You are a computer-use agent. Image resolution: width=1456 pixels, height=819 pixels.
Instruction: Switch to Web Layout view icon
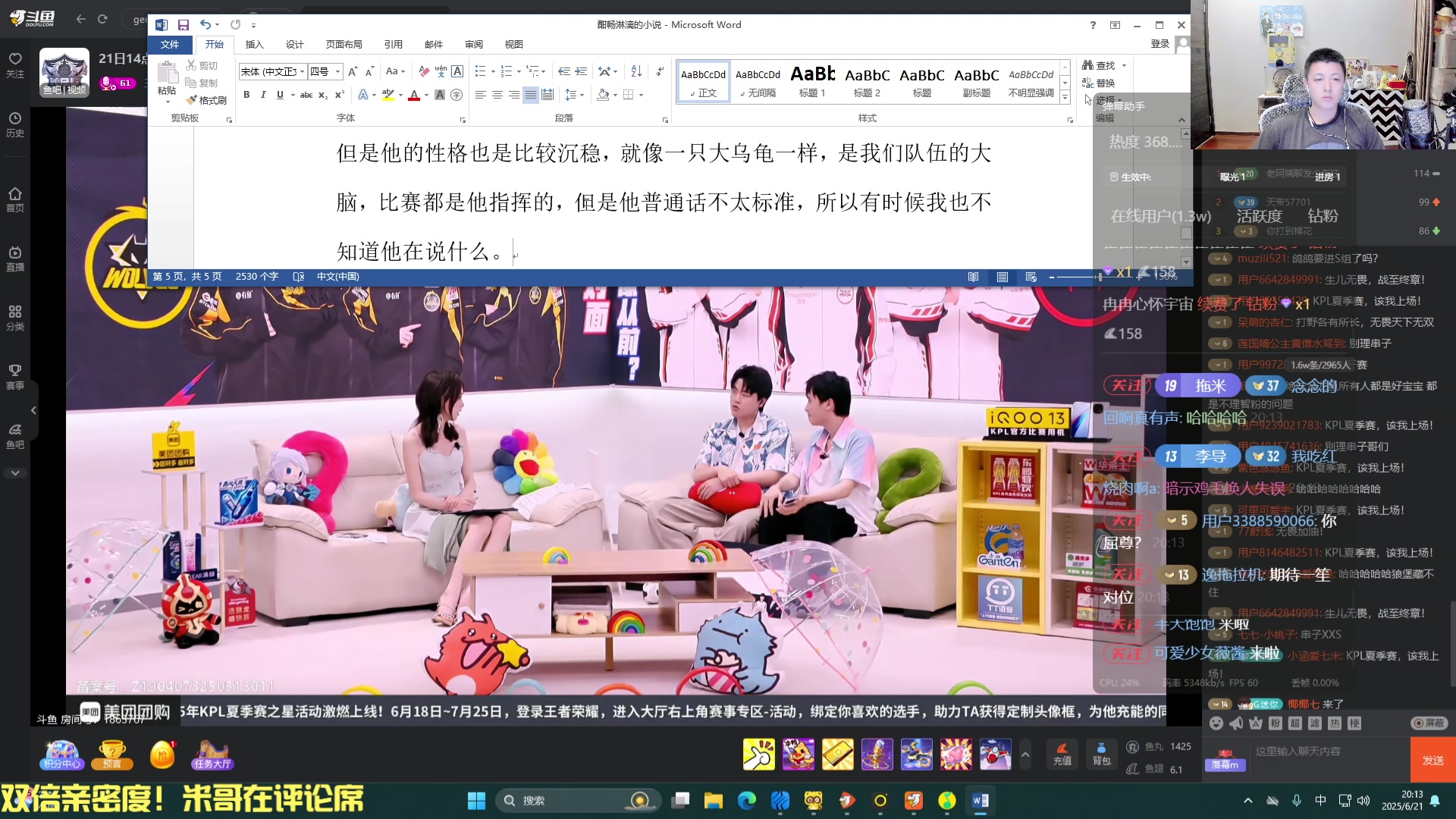(x=1031, y=277)
